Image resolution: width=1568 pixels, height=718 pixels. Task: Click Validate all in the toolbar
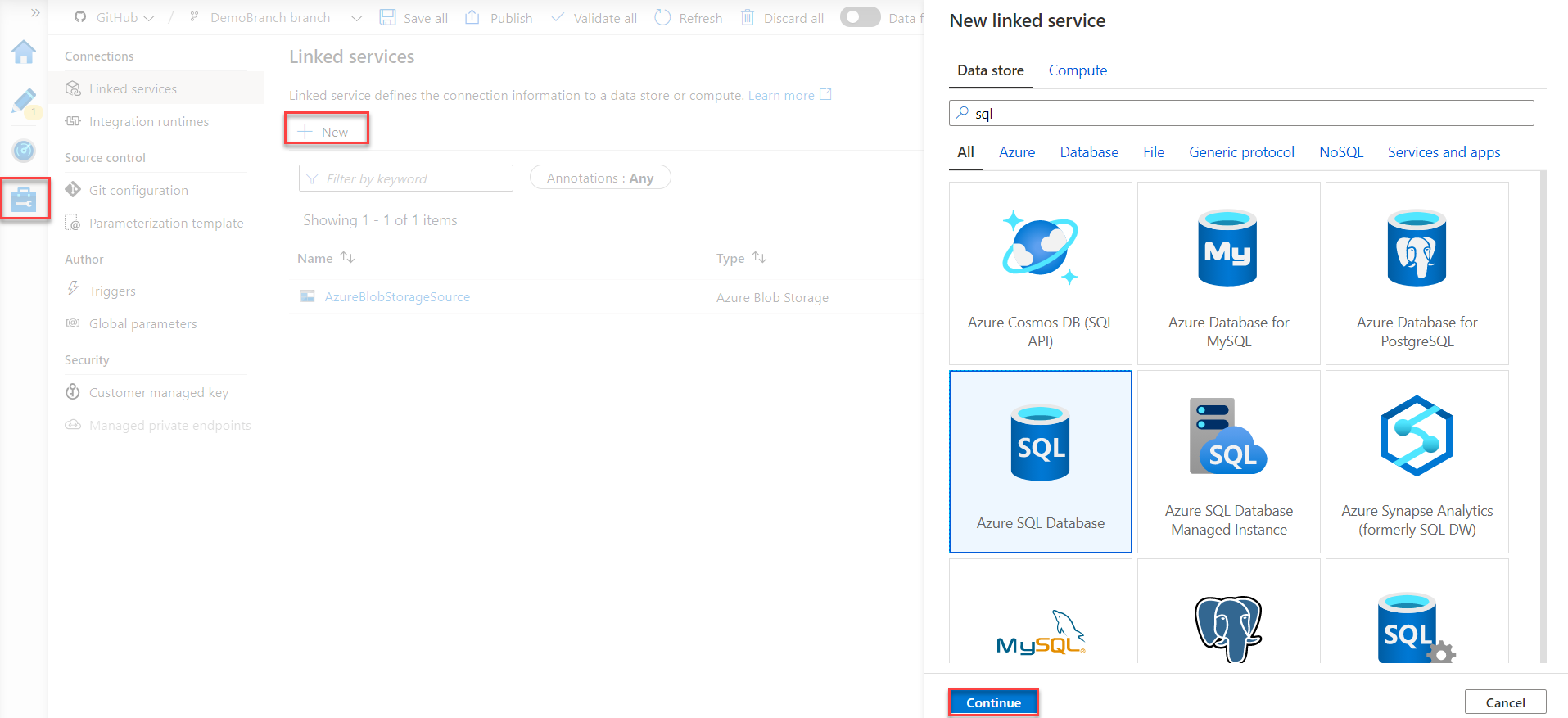pos(594,17)
